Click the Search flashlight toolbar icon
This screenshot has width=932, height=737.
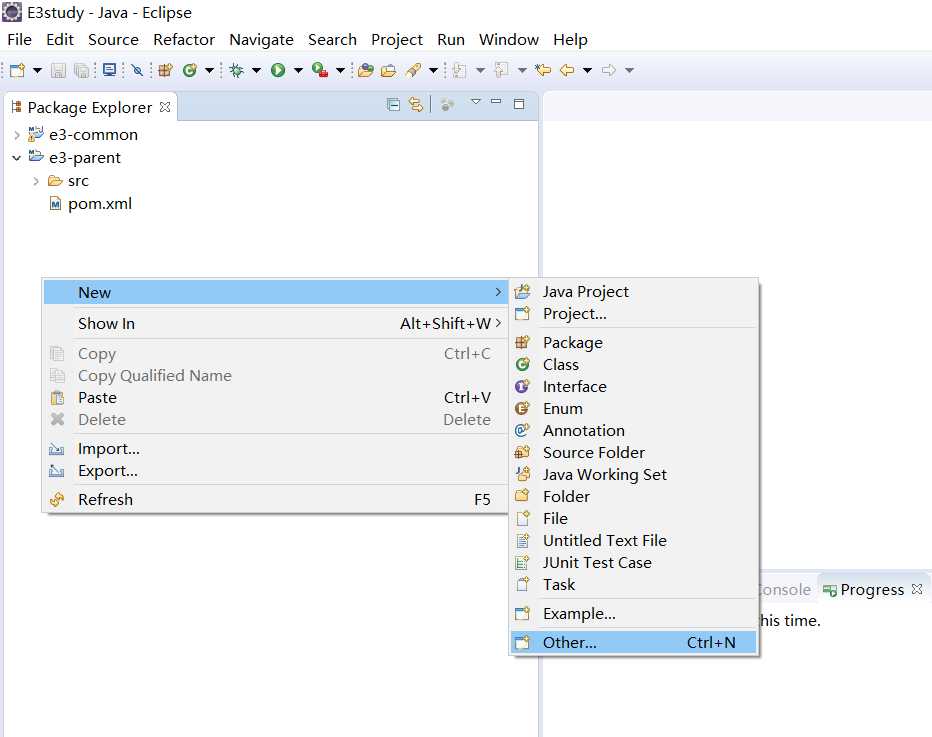[414, 70]
